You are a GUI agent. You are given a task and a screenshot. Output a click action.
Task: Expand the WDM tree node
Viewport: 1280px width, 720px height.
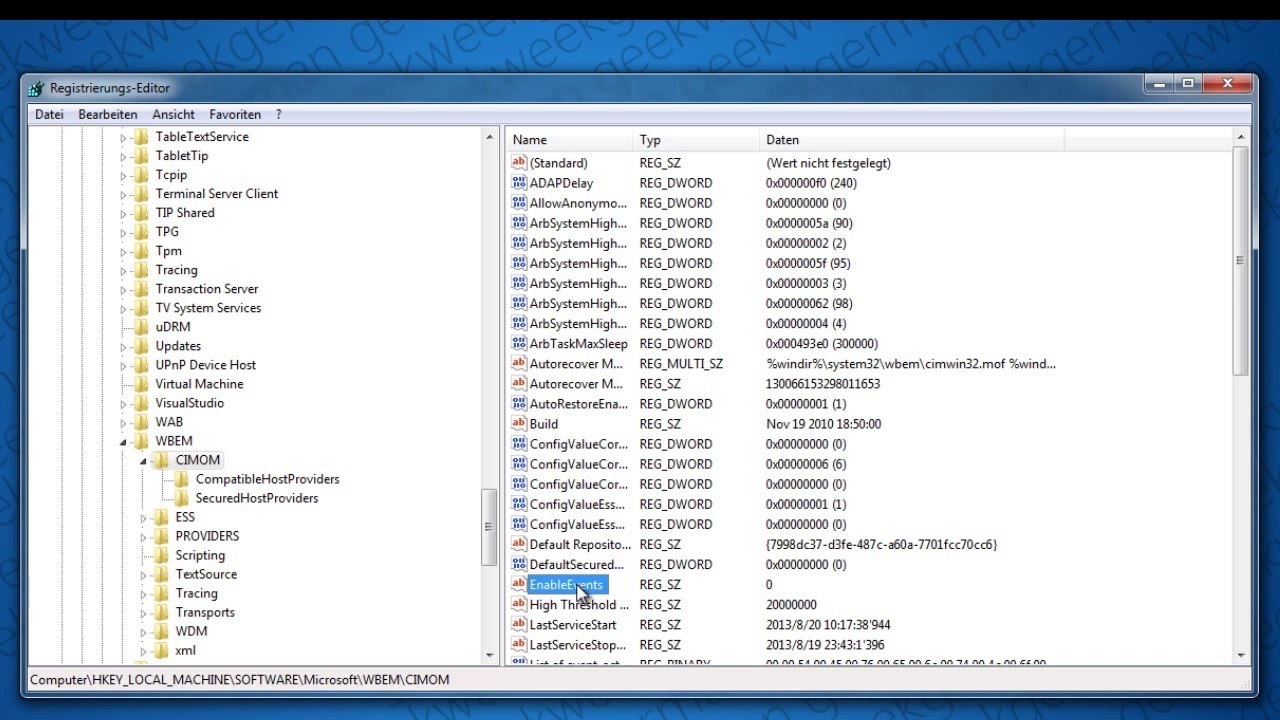click(144, 632)
